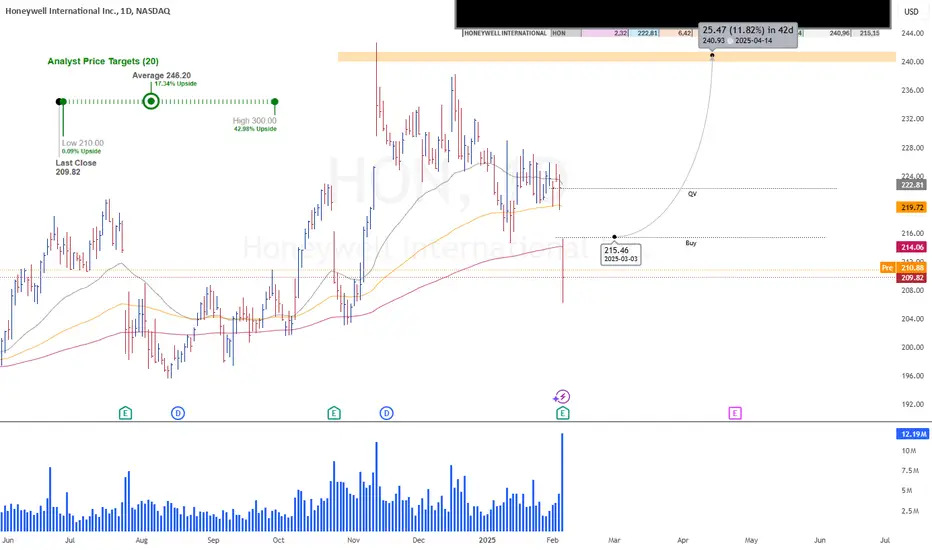The height and width of the screenshot is (550, 932).
Task: Click the 244.00 price axis tick
Action: [x=912, y=33]
